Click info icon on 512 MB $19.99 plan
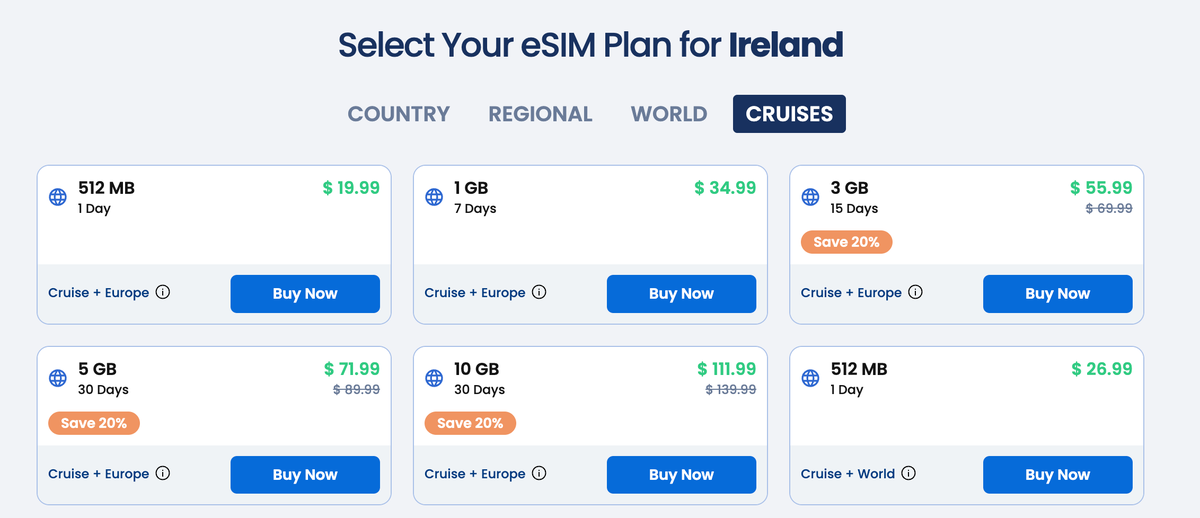The height and width of the screenshot is (518, 1200). pyautogui.click(x=163, y=293)
